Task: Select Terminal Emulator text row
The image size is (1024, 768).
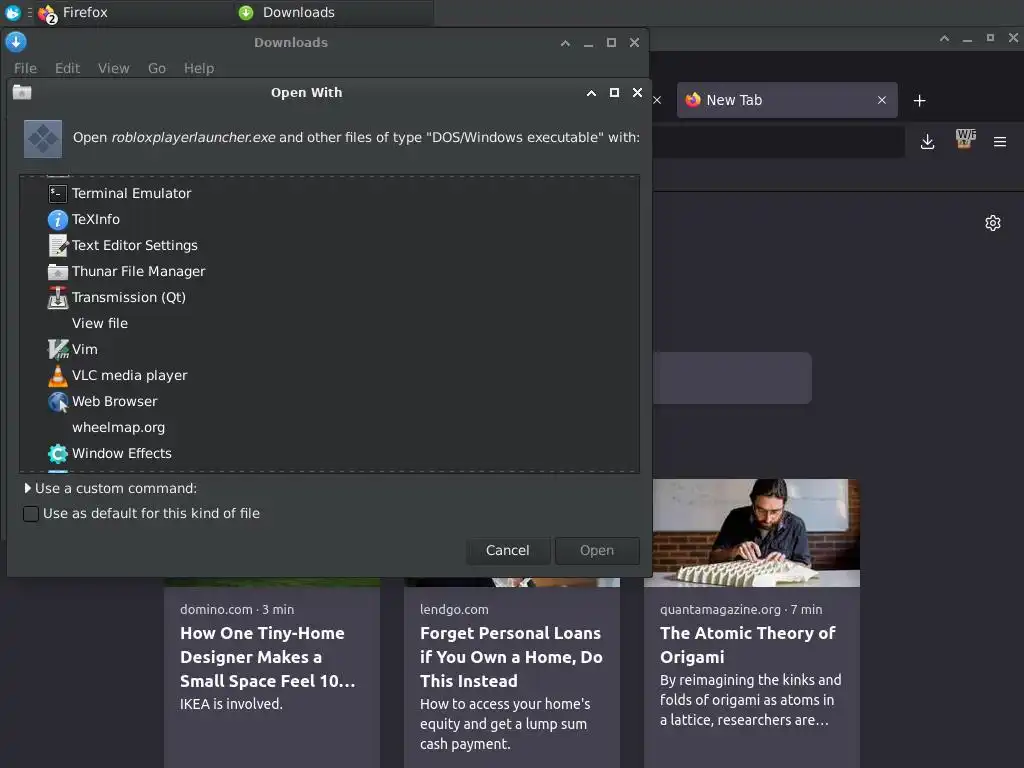Action: (131, 193)
